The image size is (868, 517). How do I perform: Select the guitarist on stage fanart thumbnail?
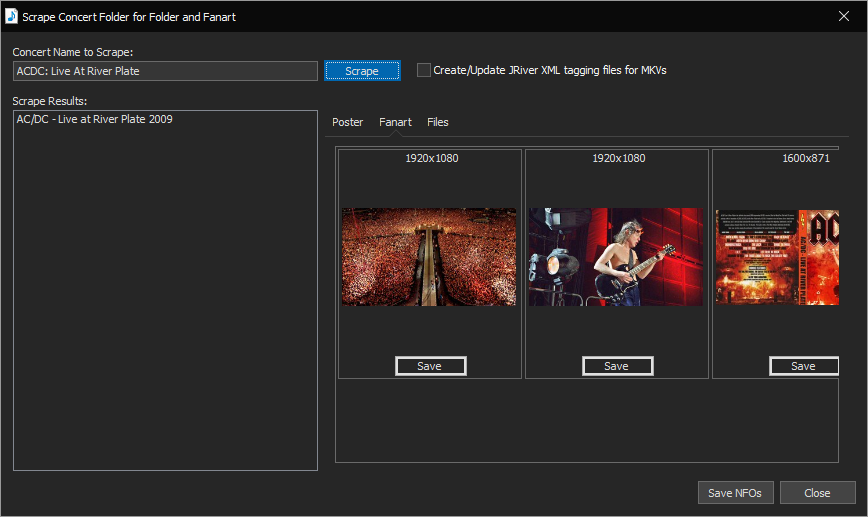click(616, 257)
